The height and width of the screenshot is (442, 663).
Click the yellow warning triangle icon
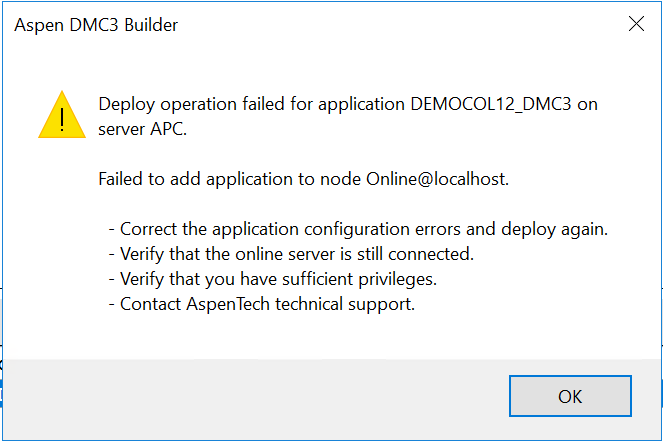[x=62, y=115]
